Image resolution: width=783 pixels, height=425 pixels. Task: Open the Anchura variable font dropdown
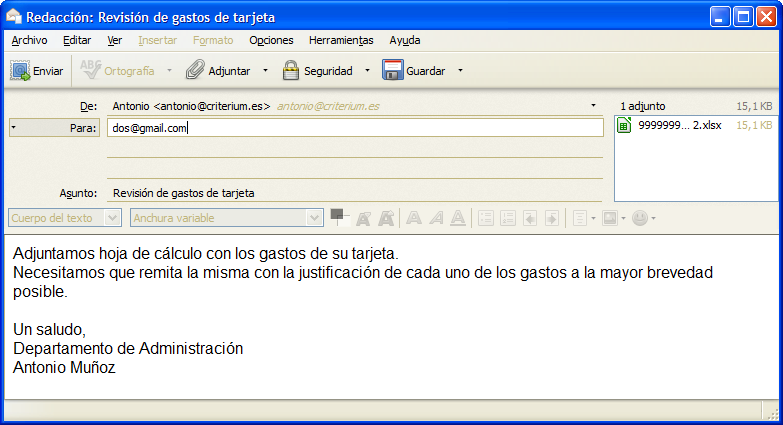[x=314, y=218]
